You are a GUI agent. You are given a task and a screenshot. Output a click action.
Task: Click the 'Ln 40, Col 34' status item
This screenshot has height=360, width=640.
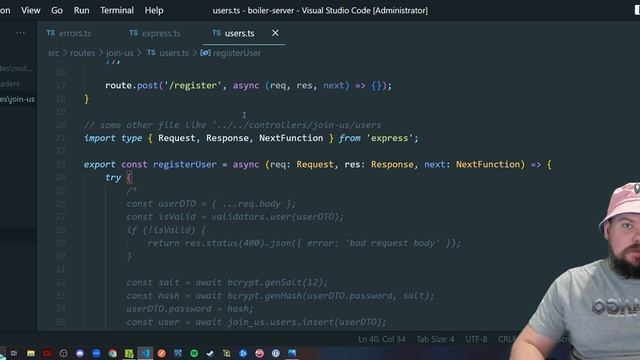382,339
